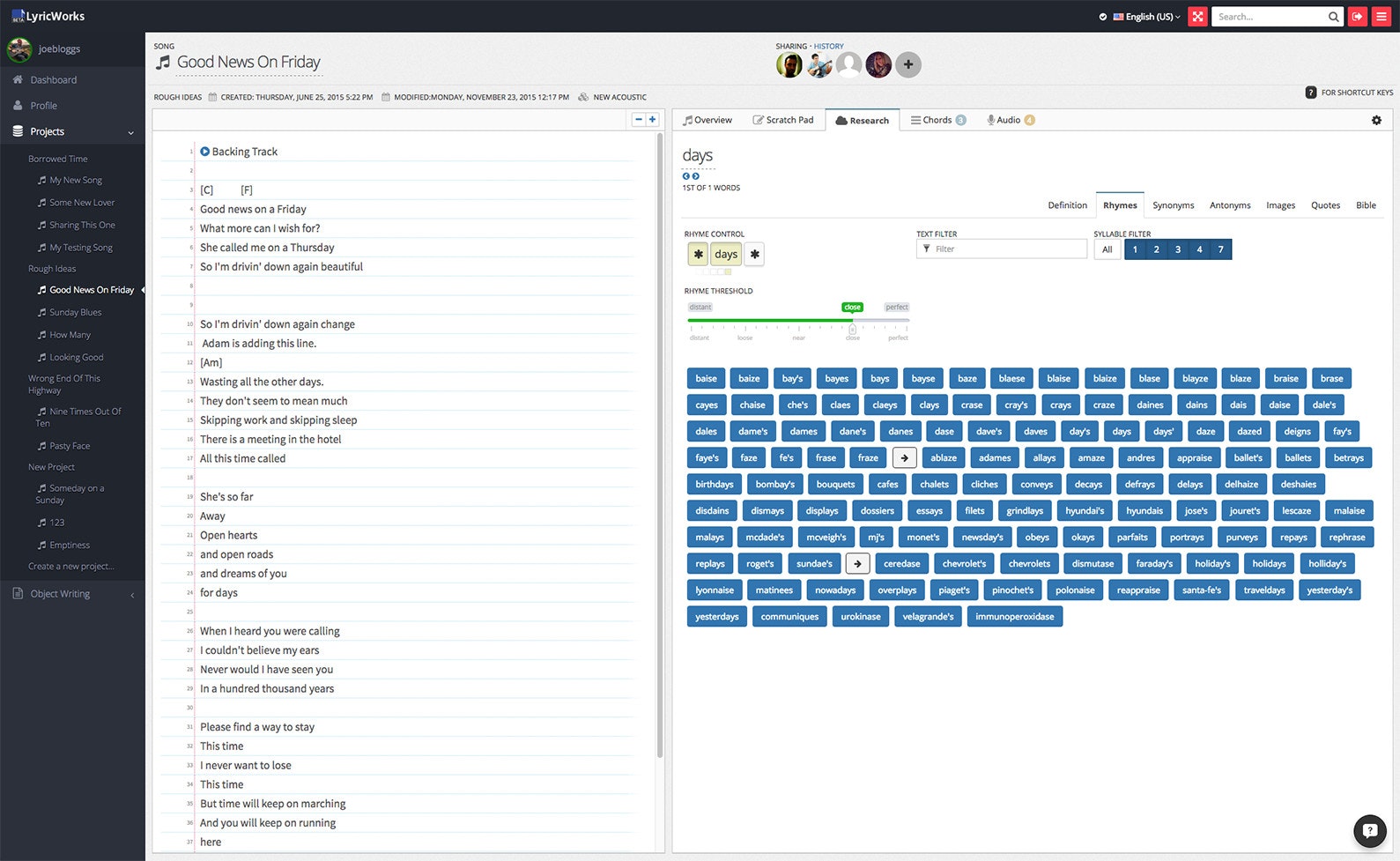Open the Definition tab
The width and height of the screenshot is (1400, 861).
1067,205
